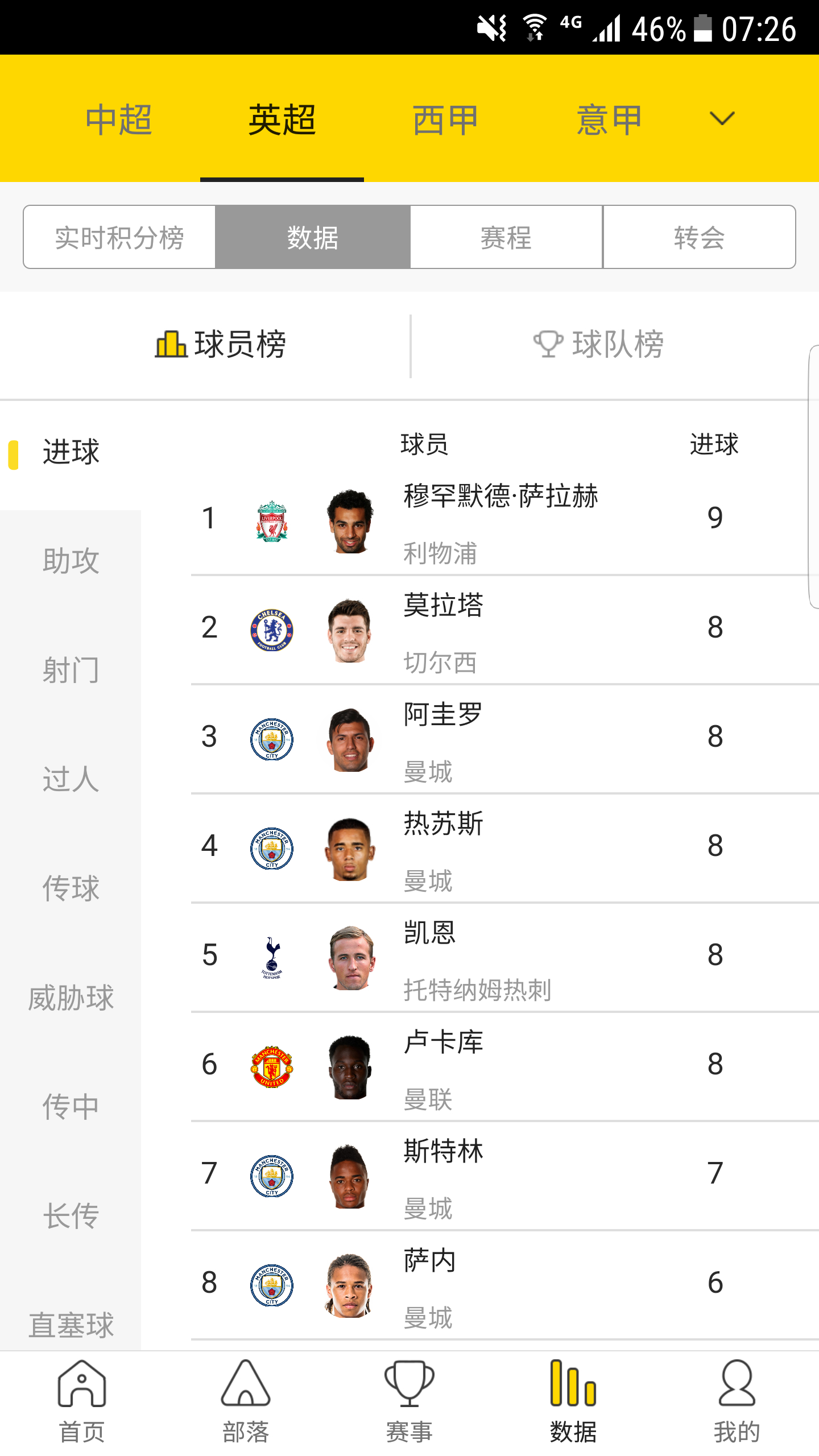Image resolution: width=819 pixels, height=1456 pixels.
Task: Select the 转会 segment
Action: point(699,237)
